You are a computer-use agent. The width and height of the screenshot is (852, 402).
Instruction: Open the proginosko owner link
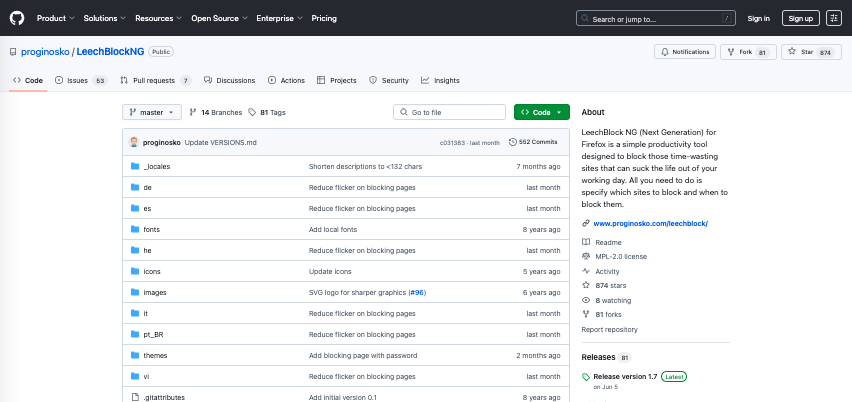pyautogui.click(x=45, y=52)
